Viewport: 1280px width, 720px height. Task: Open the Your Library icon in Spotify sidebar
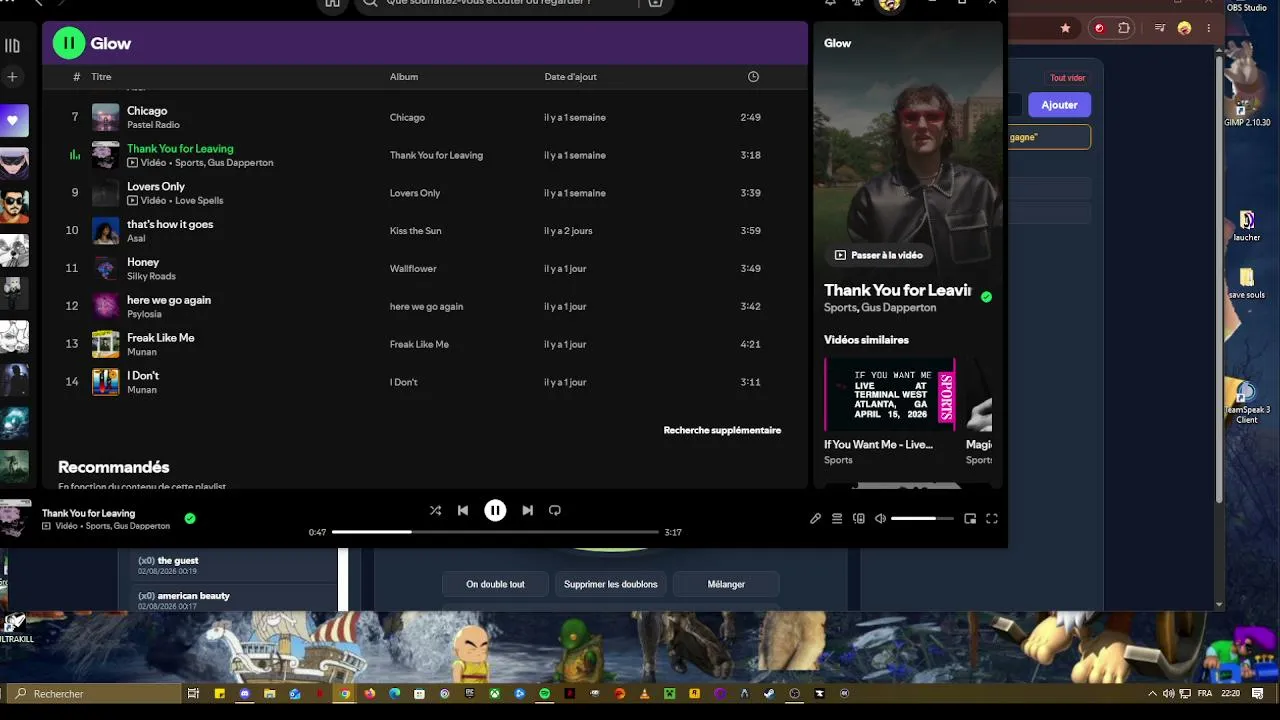tap(12, 45)
